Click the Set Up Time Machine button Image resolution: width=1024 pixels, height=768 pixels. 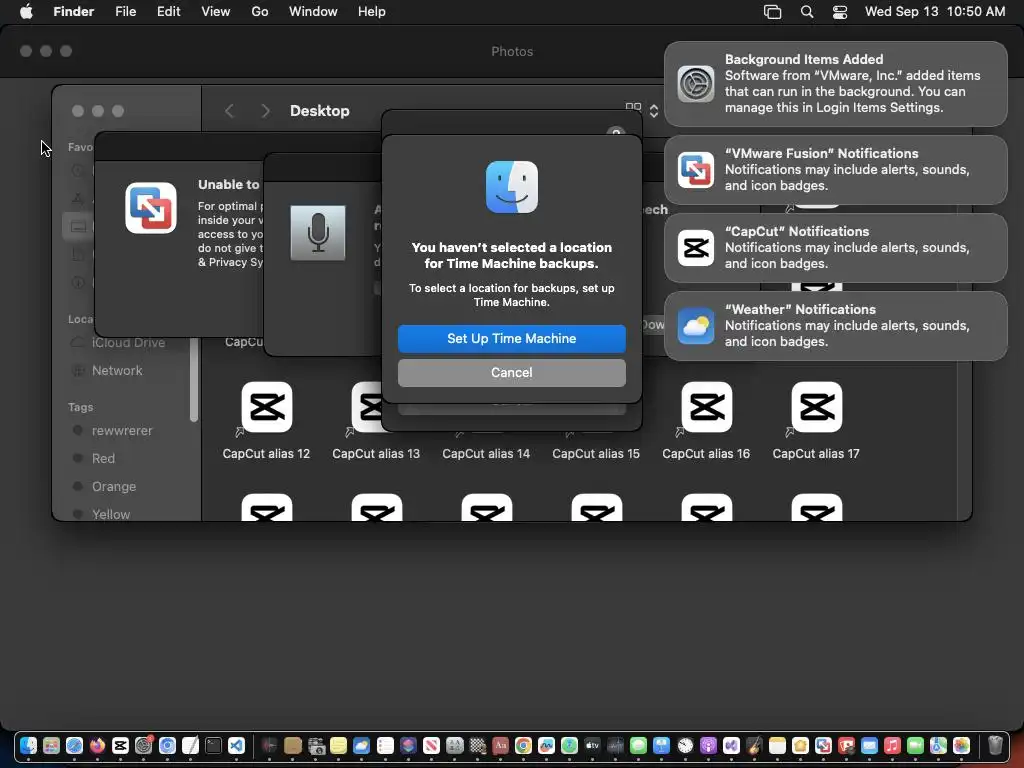tap(511, 338)
